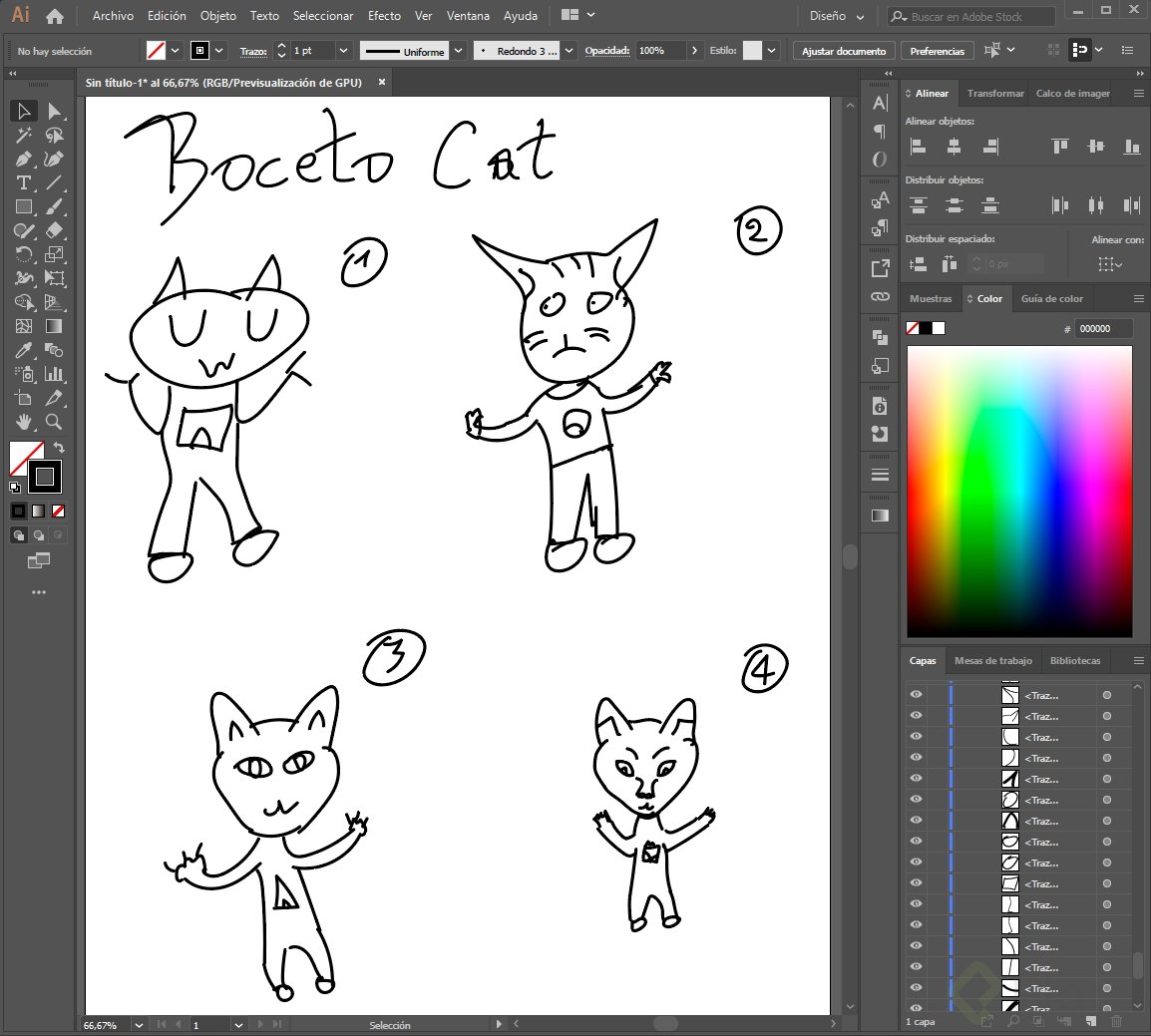Pick the Zoom tool

coord(54,422)
